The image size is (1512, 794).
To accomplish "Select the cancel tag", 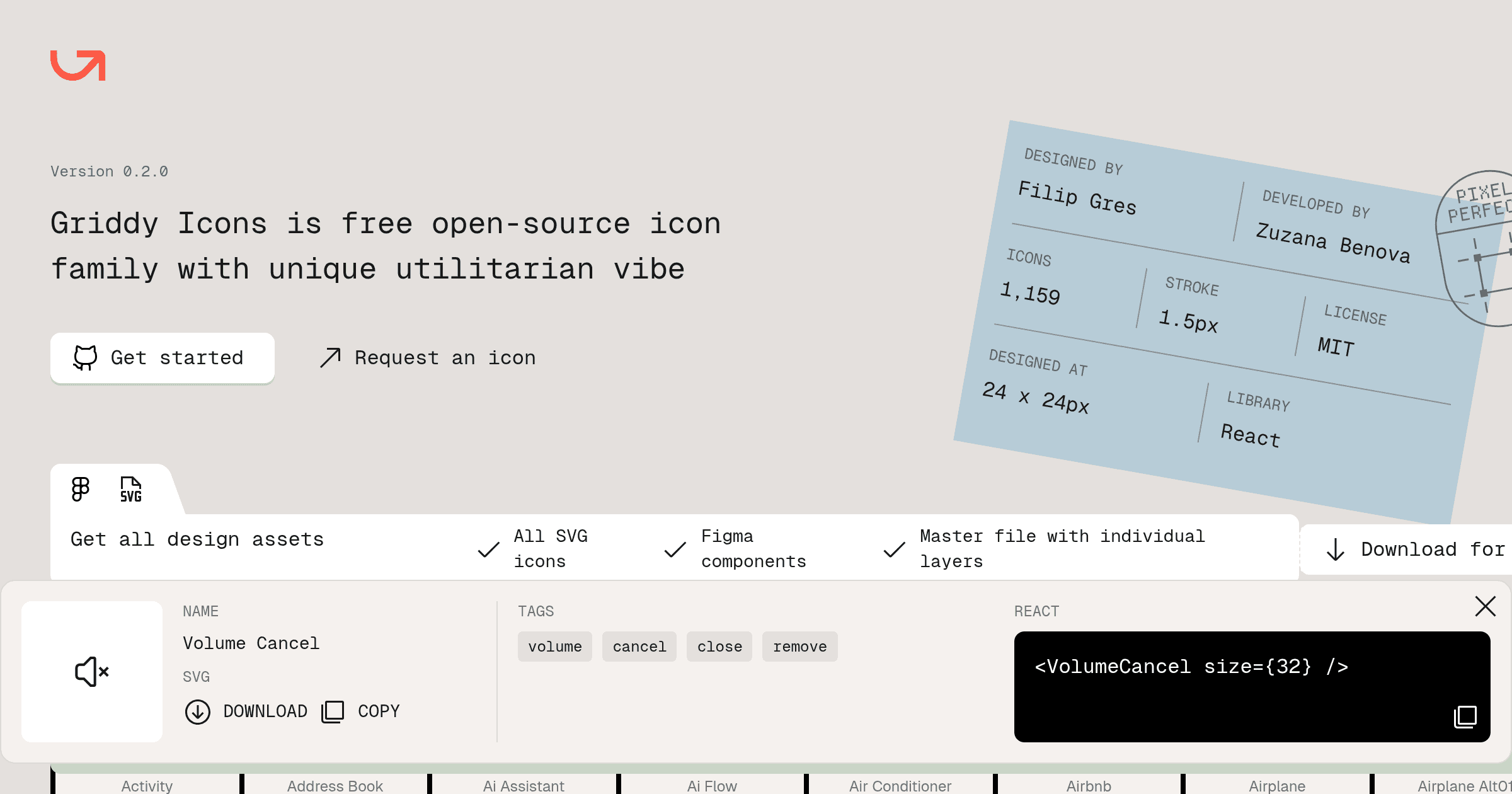I will pos(639,647).
